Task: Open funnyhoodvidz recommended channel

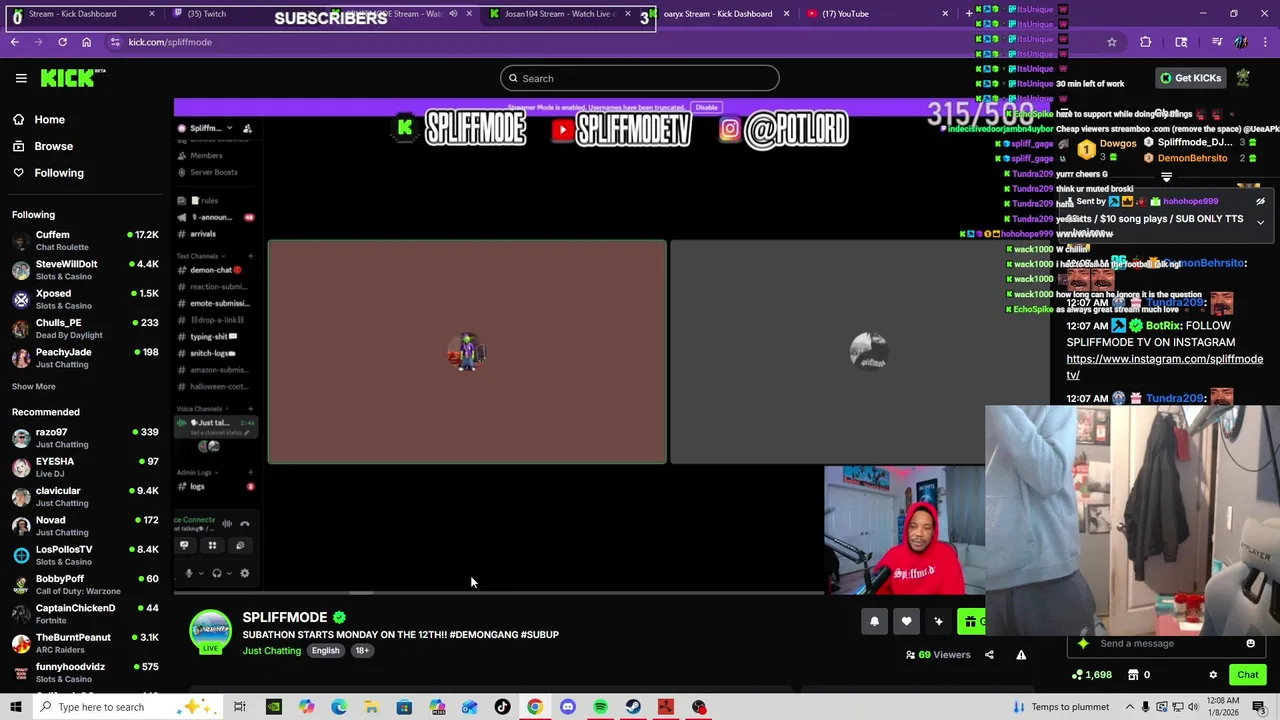Action: (x=85, y=672)
